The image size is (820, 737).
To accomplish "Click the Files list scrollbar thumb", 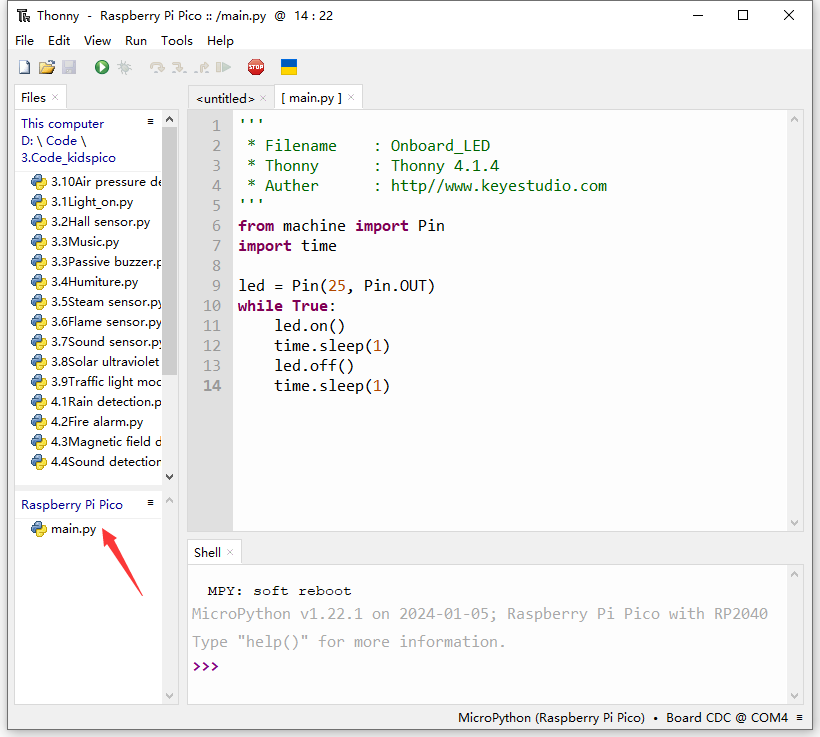I will 169,251.
